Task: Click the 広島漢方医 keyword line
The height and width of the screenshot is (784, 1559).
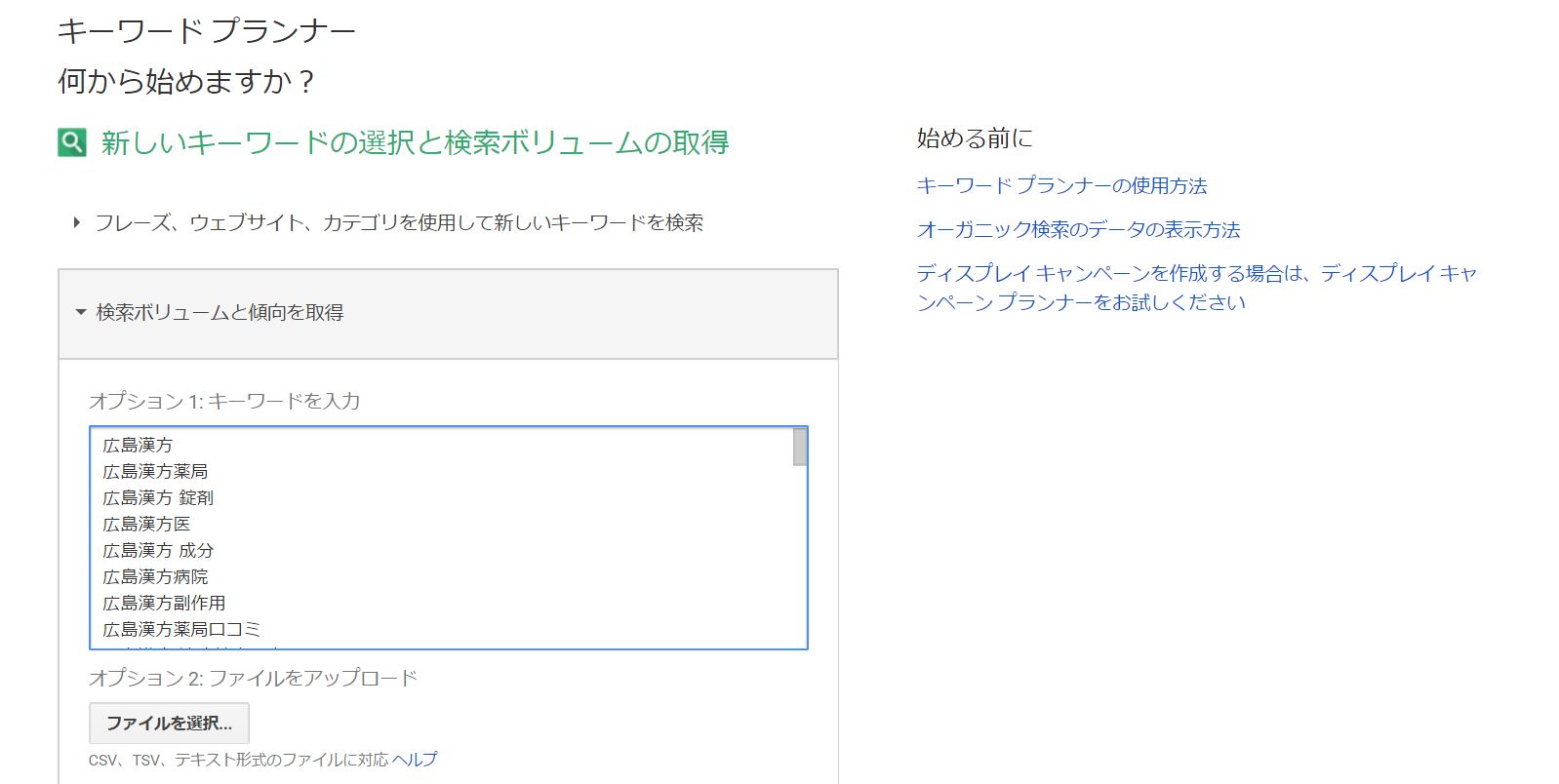Action: click(x=146, y=525)
